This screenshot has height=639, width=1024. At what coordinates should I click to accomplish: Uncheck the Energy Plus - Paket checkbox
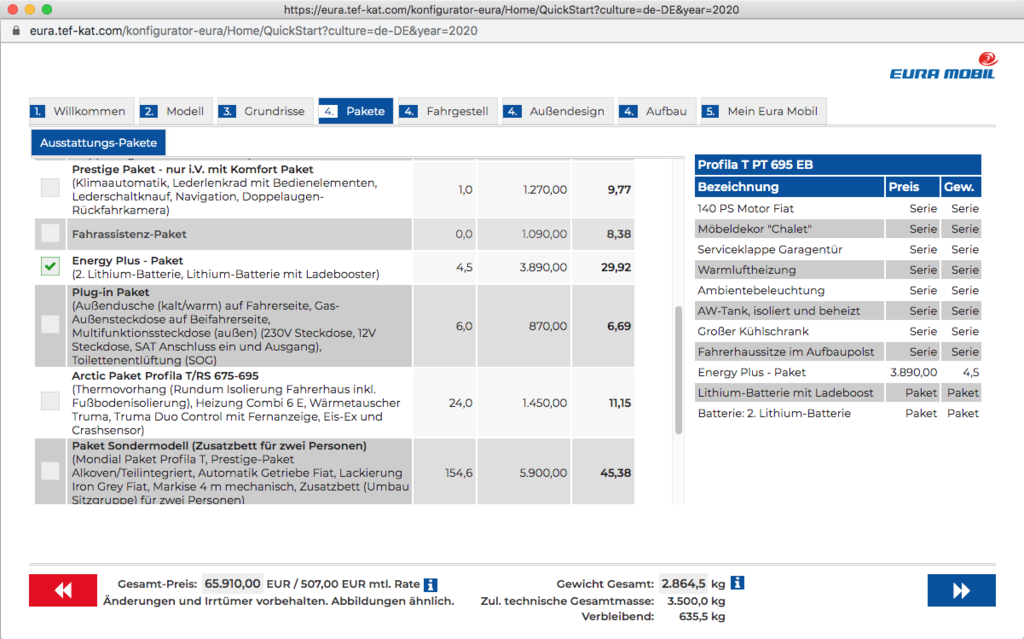pos(50,267)
